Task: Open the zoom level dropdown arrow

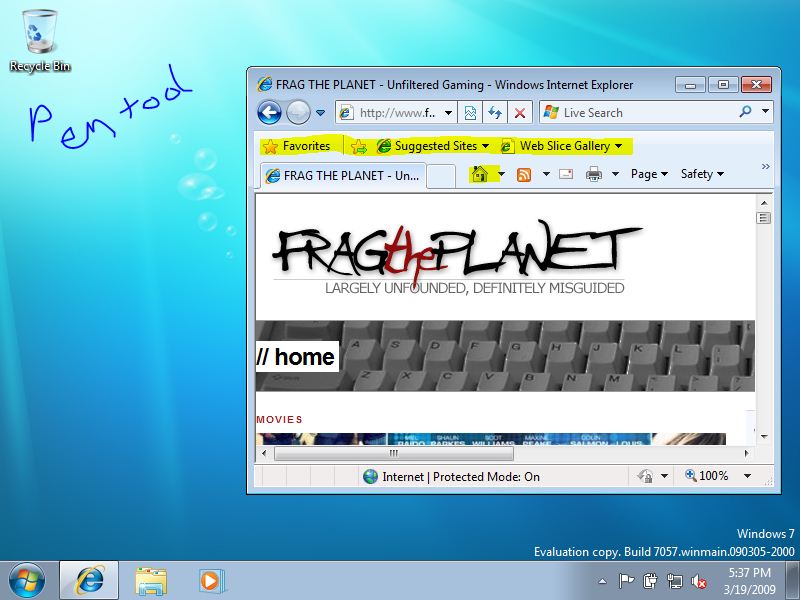Action: point(747,476)
